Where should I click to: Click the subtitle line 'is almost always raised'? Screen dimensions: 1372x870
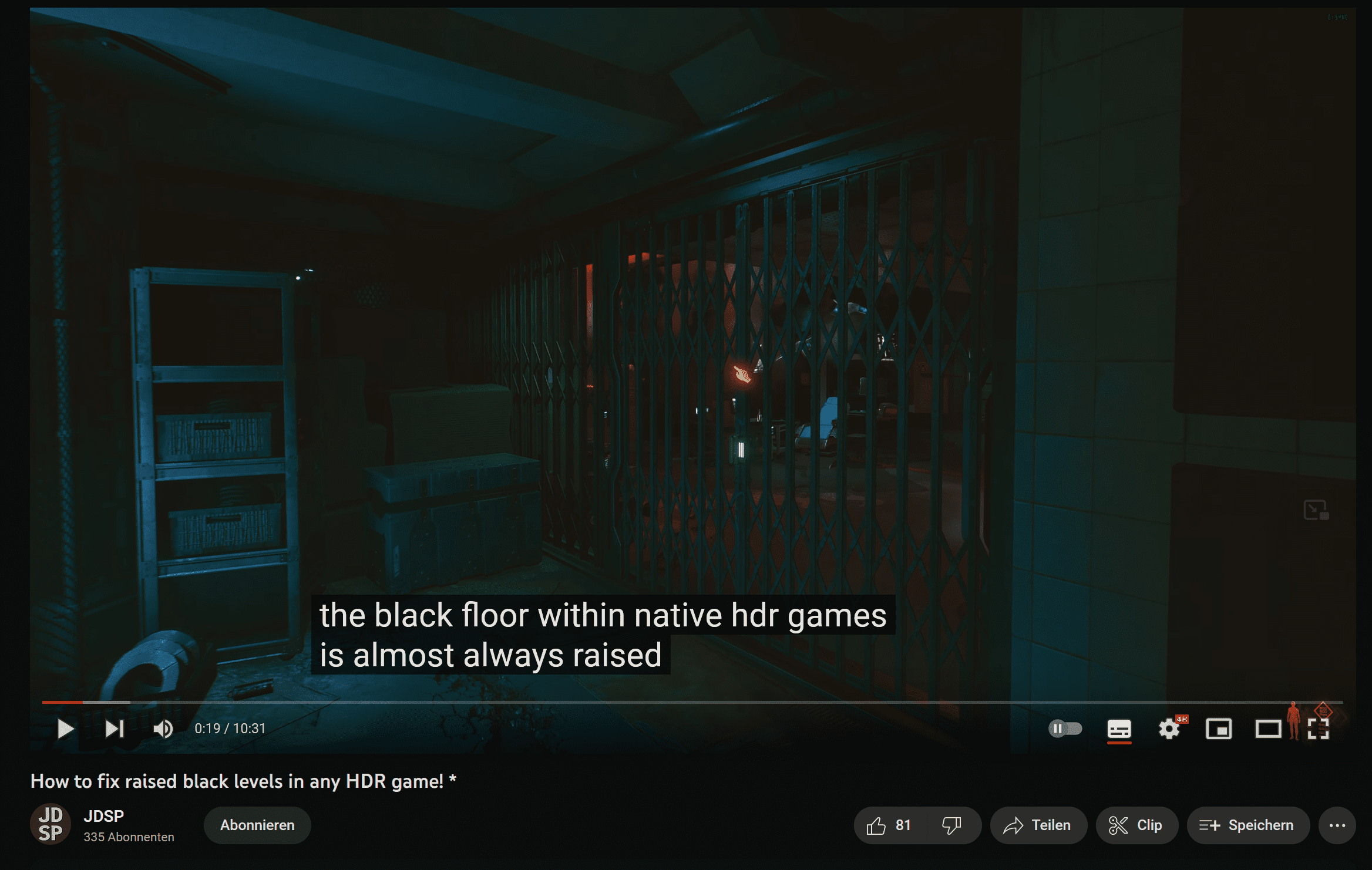coord(491,655)
